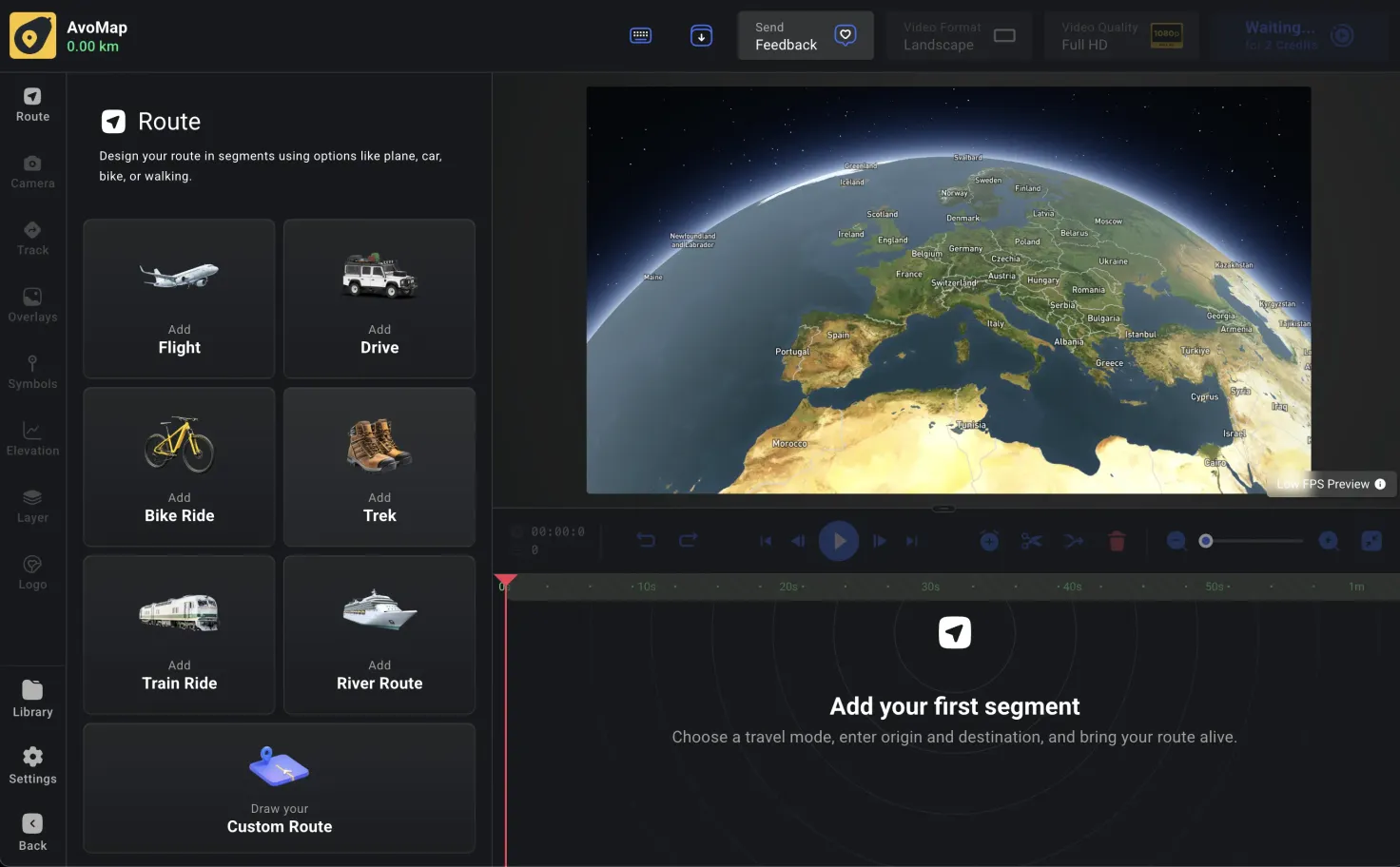This screenshot has height=867, width=1400.
Task: Add a Flight segment
Action: pos(179,299)
